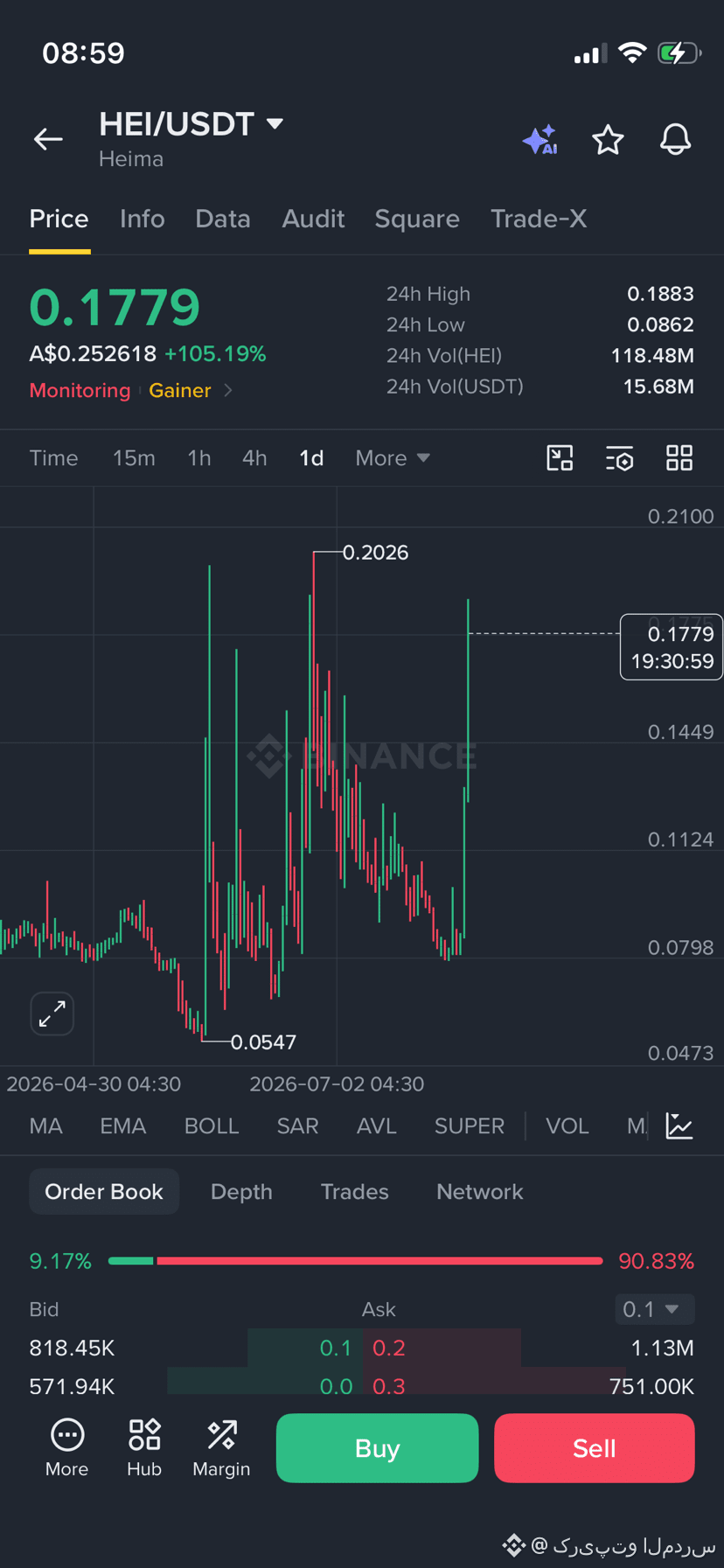The width and height of the screenshot is (724, 1568).
Task: Add HEI/USDT to favorites star
Action: [608, 140]
